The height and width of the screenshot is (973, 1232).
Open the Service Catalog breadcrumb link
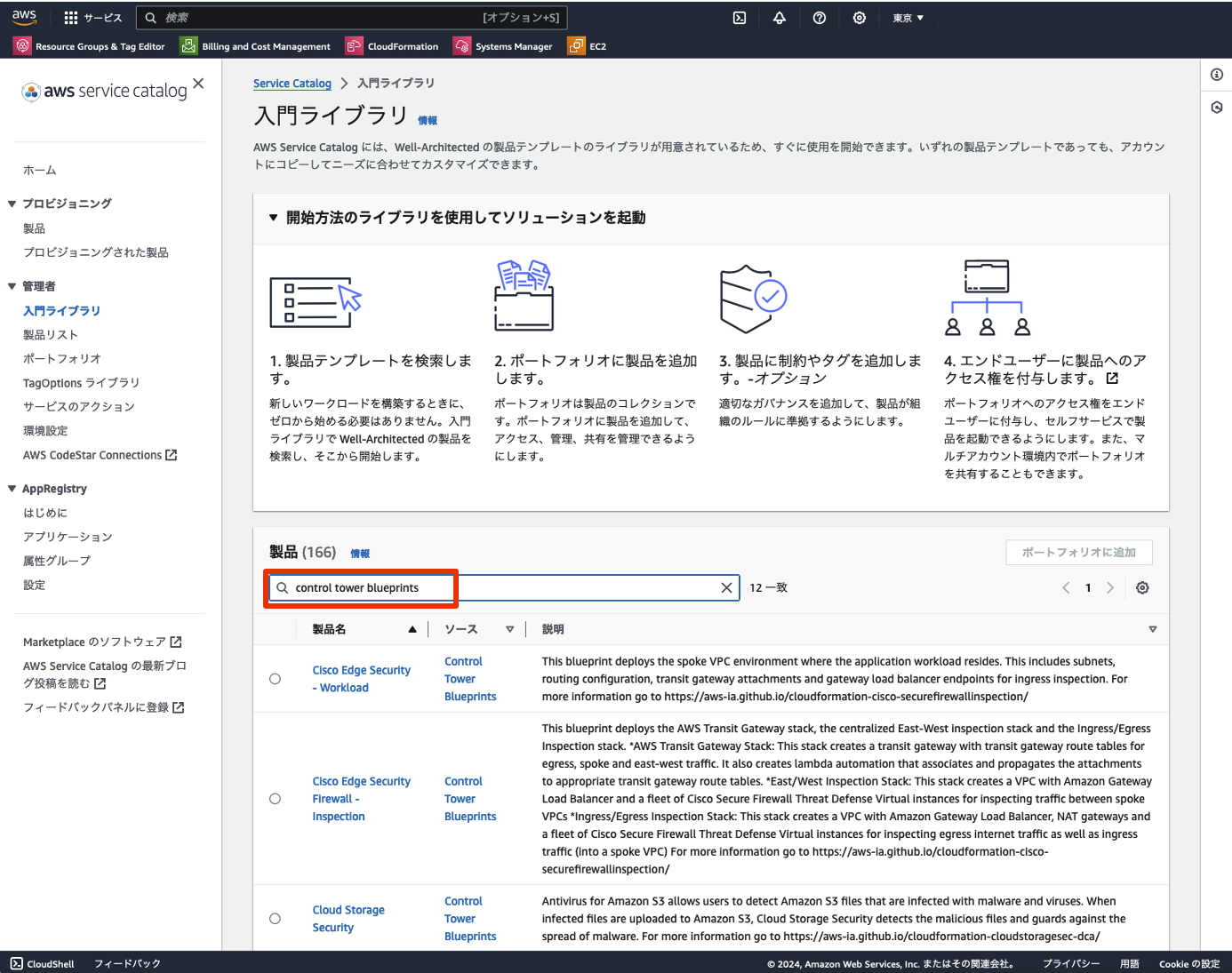292,83
